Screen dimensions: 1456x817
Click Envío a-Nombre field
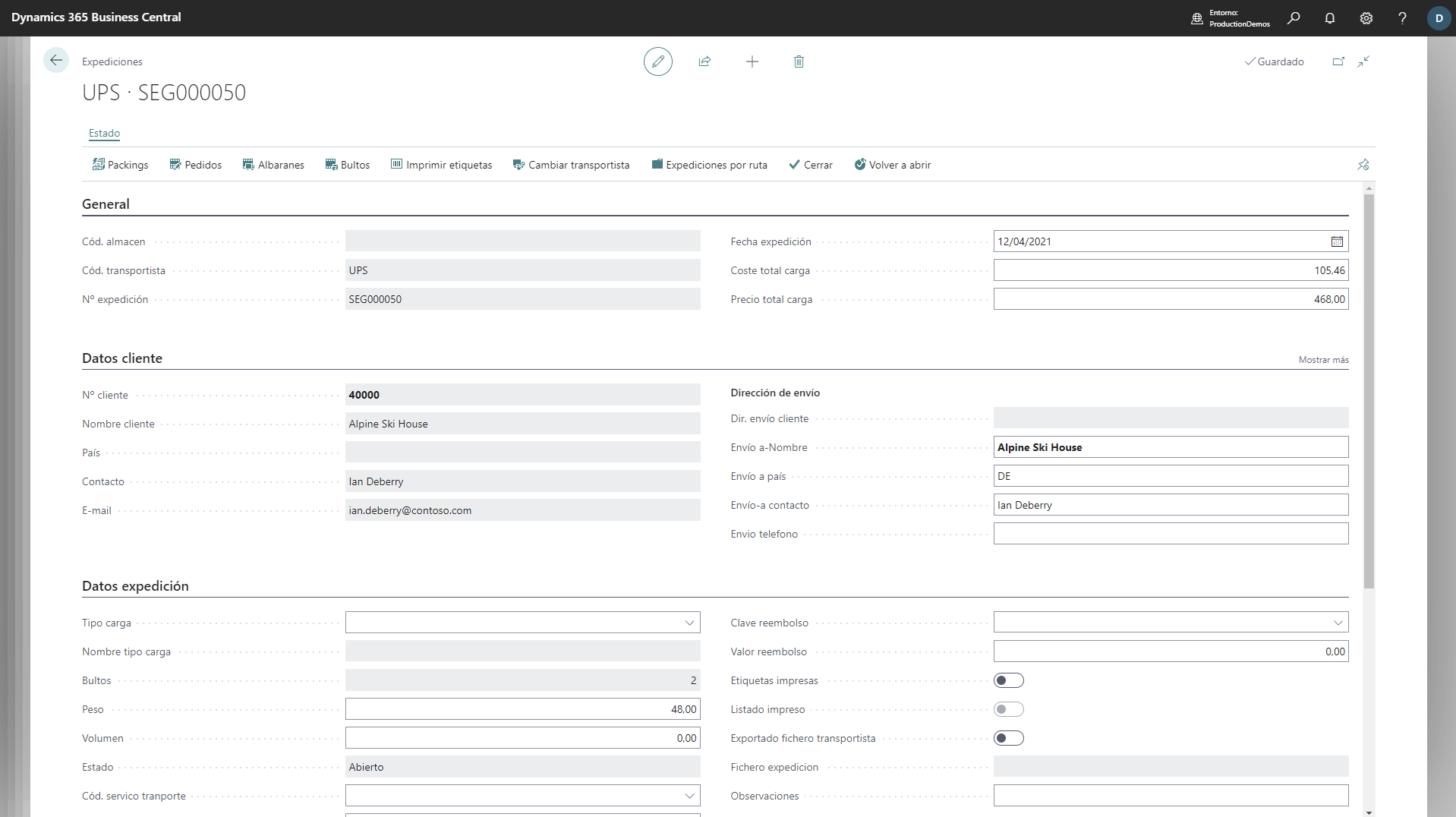1171,447
